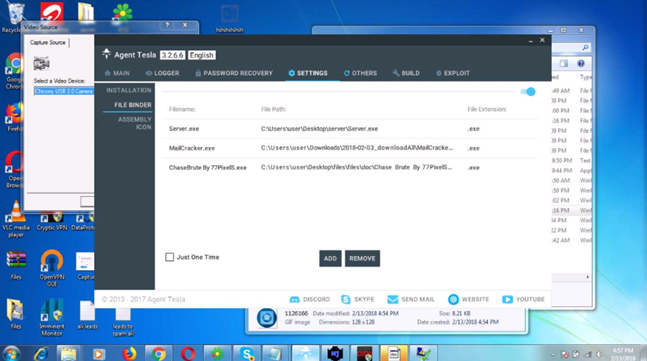Select the SETTINGS tab
The width and height of the screenshot is (647, 361).
click(308, 73)
